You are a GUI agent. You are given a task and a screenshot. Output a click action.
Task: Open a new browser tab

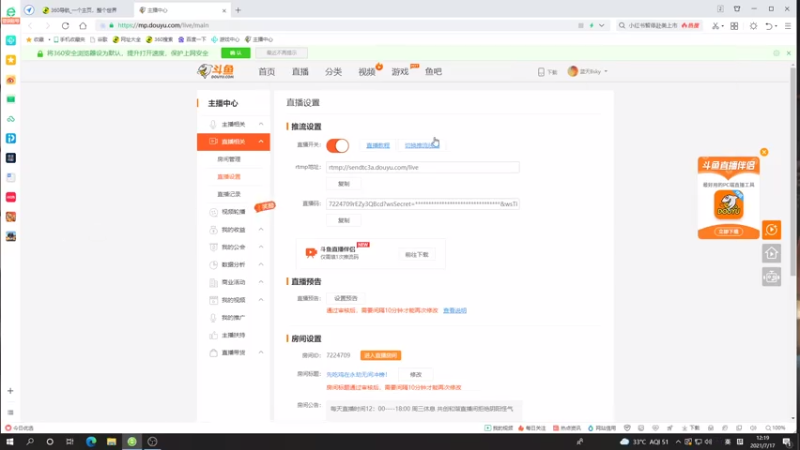click(238, 10)
